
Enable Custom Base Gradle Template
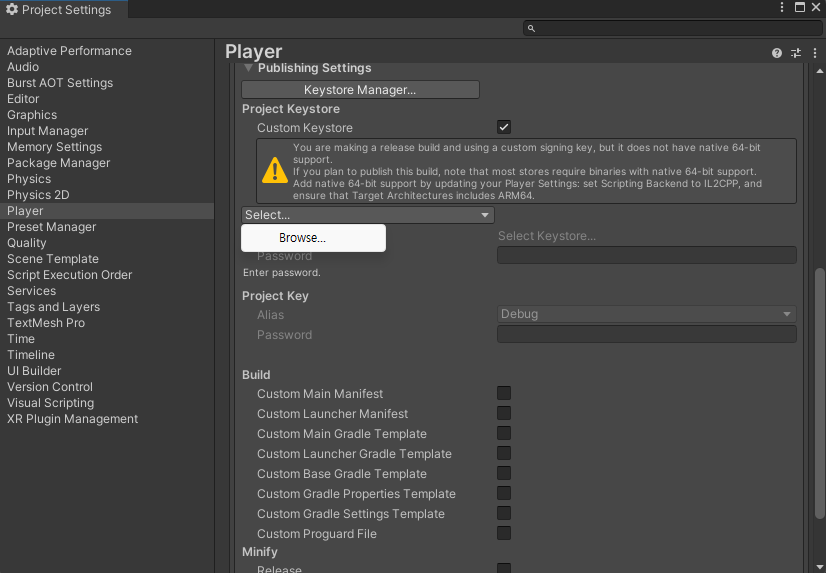coord(504,473)
